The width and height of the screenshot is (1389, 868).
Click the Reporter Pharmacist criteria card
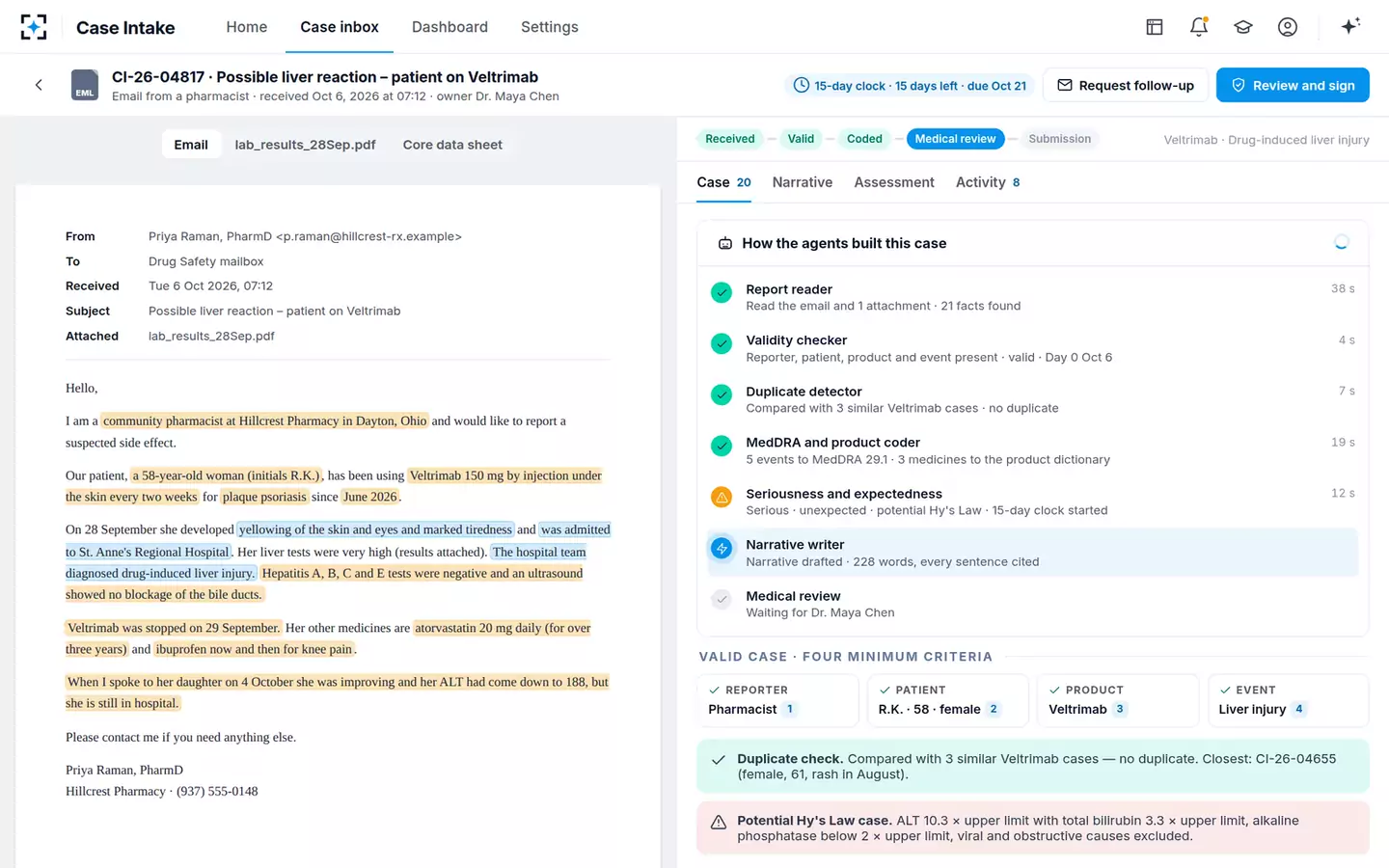coord(778,700)
